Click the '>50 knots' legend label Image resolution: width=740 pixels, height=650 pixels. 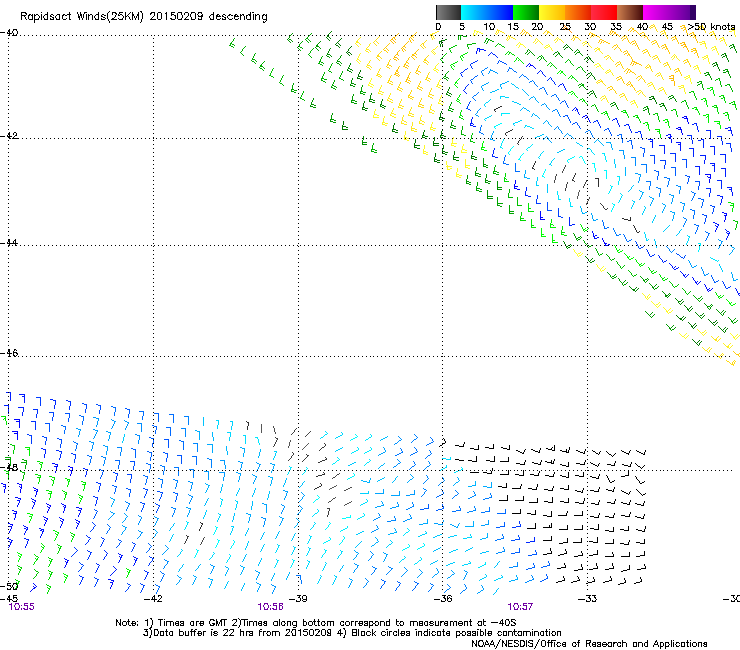711,27
